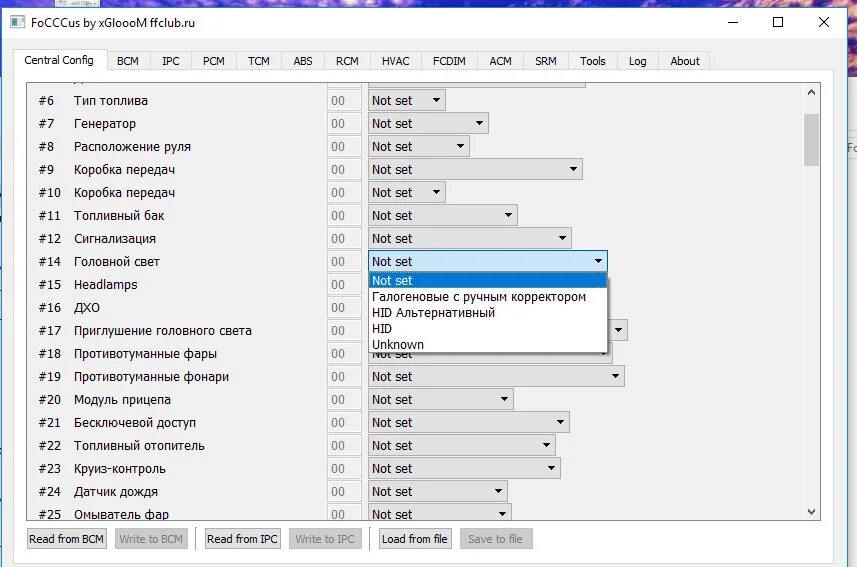Image resolution: width=857 pixels, height=567 pixels.
Task: Click the hex value field for #19
Action: pos(344,377)
